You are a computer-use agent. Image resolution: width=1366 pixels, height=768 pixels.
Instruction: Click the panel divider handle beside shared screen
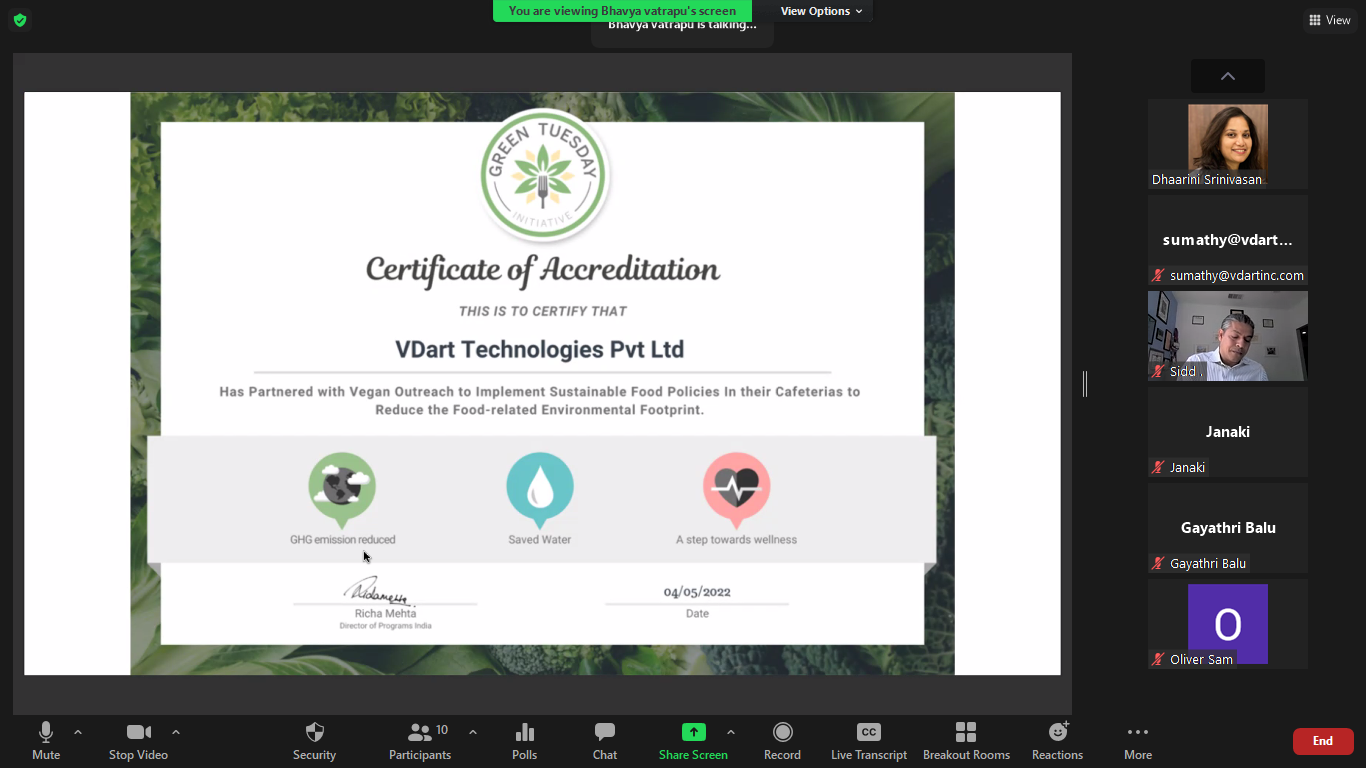click(x=1084, y=383)
